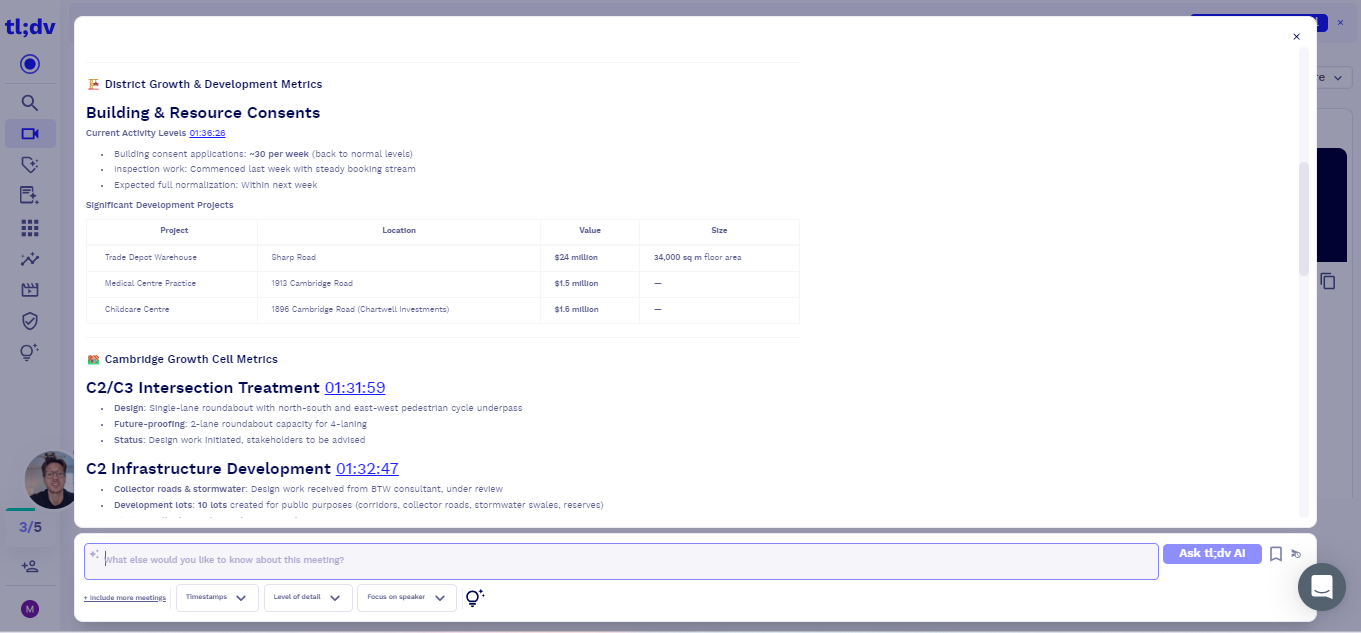1361x633 pixels.
Task: Open the record button in sidebar
Action: 30,65
